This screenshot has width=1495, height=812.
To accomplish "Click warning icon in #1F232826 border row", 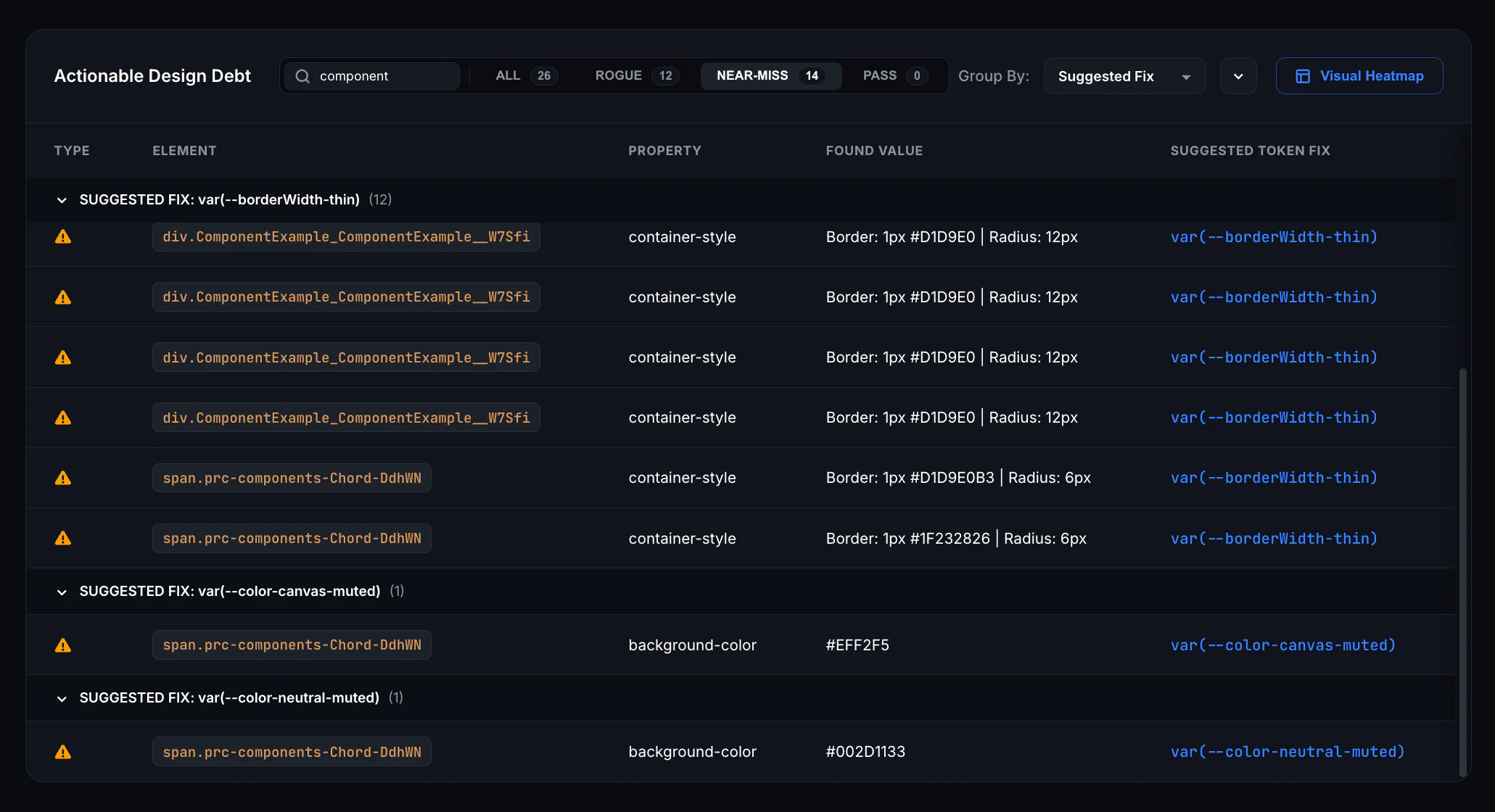I will pyautogui.click(x=63, y=538).
